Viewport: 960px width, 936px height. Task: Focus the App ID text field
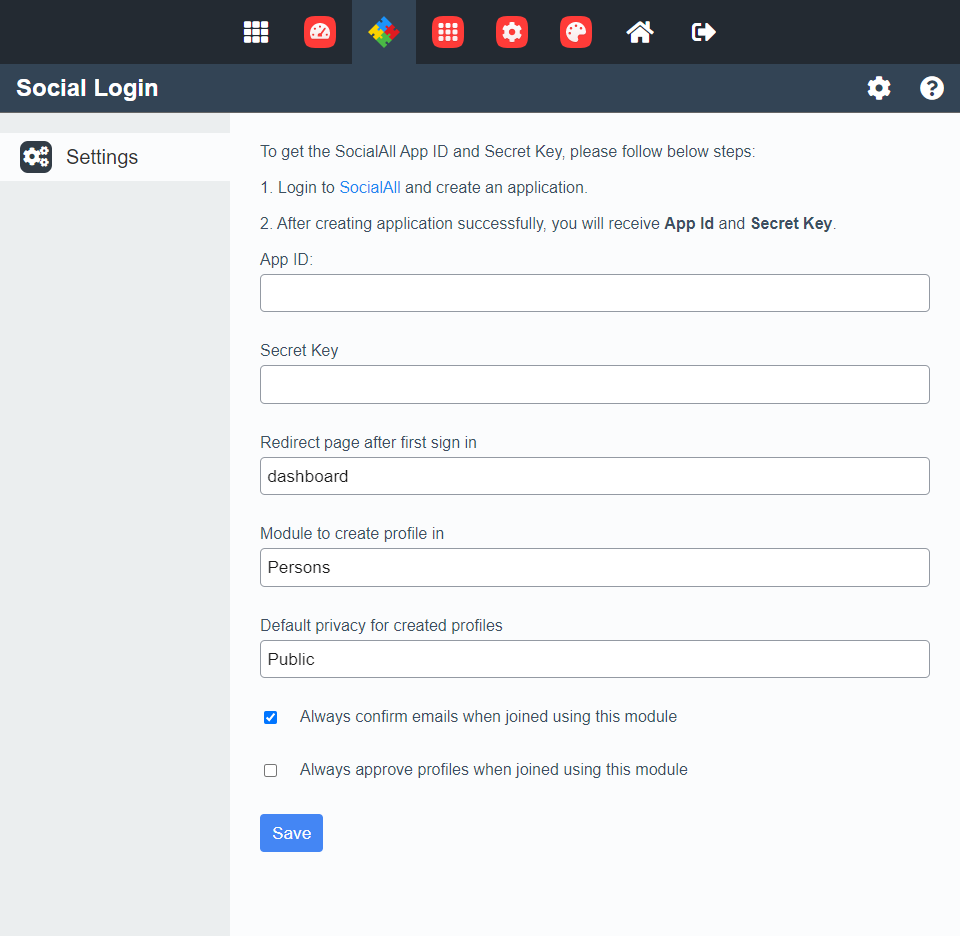coord(594,293)
